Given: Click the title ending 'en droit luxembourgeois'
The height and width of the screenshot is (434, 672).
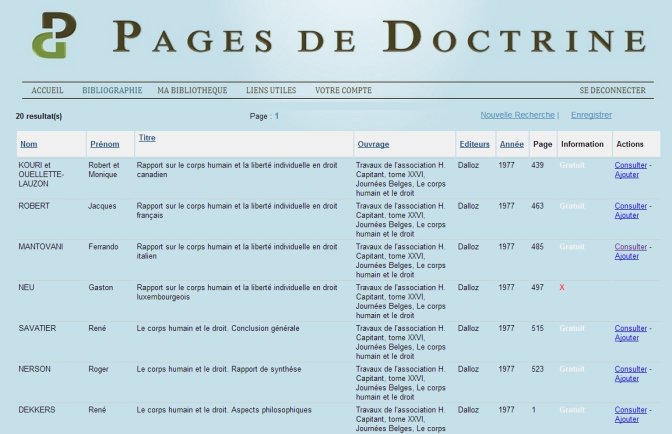Looking at the screenshot, I should click(237, 292).
